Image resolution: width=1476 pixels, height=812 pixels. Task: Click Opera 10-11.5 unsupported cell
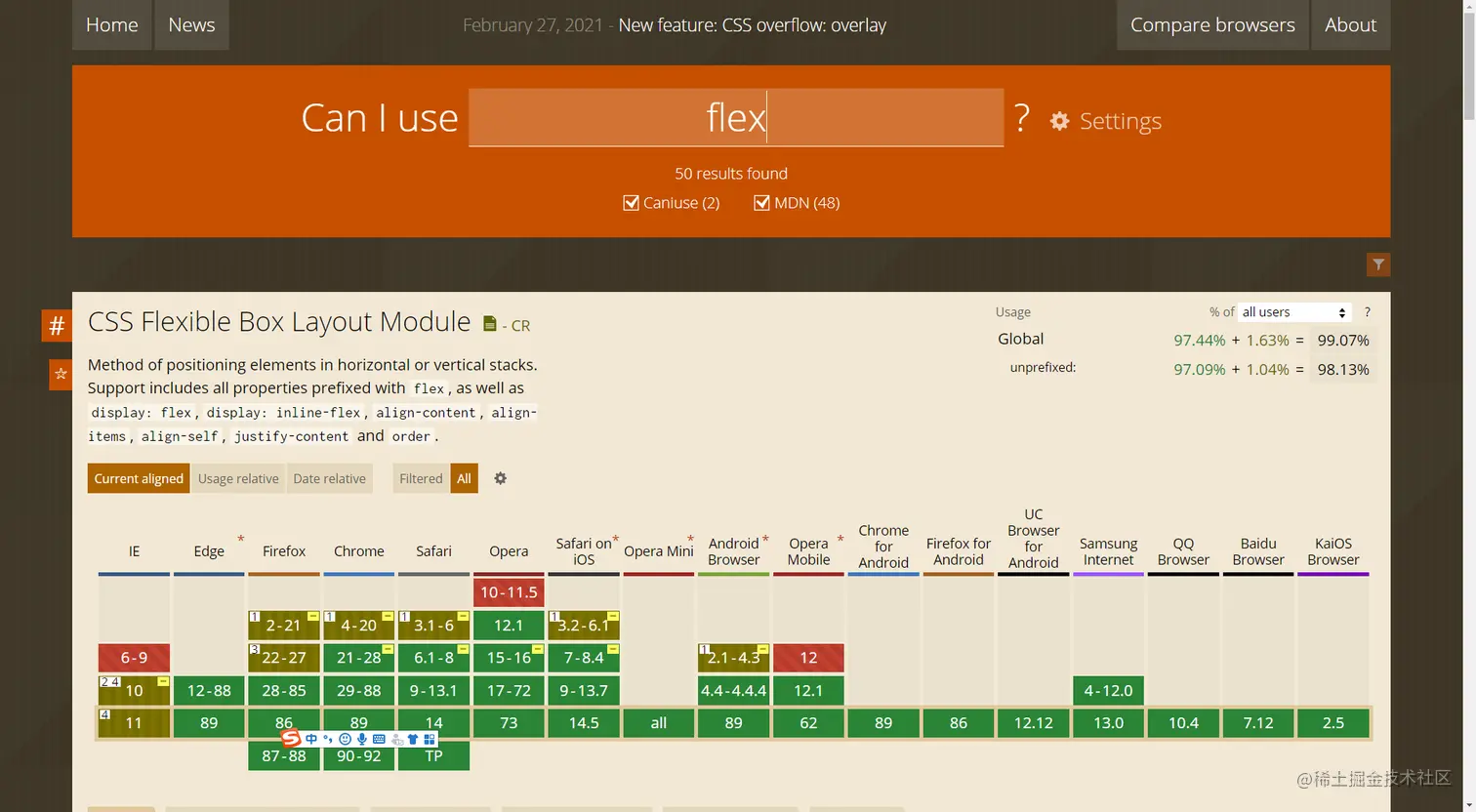tap(509, 592)
